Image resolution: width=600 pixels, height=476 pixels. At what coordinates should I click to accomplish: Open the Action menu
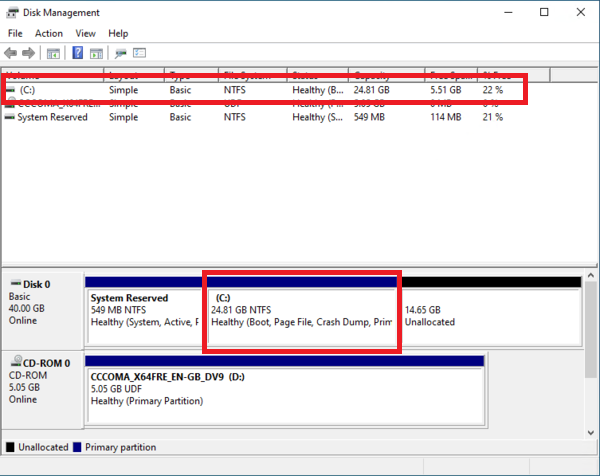[49, 33]
